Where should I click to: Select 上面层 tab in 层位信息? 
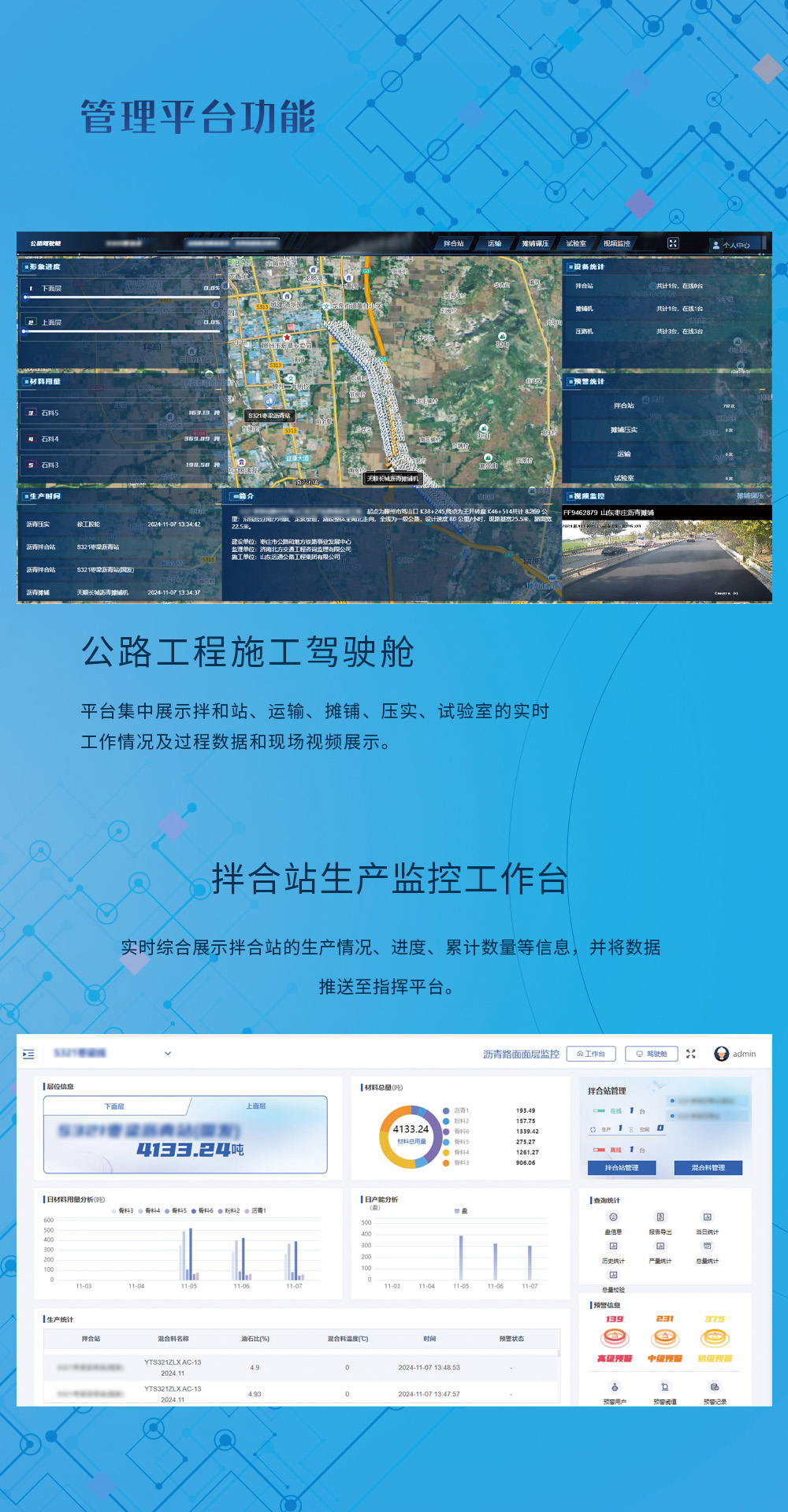(x=256, y=1106)
